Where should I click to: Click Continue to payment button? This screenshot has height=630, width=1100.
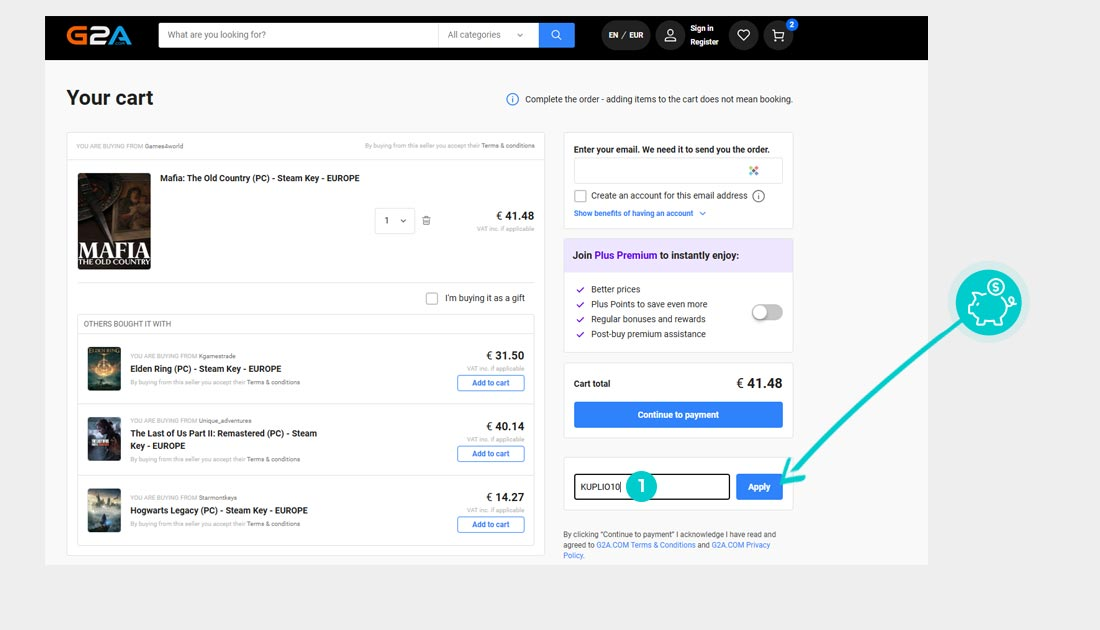pos(678,415)
